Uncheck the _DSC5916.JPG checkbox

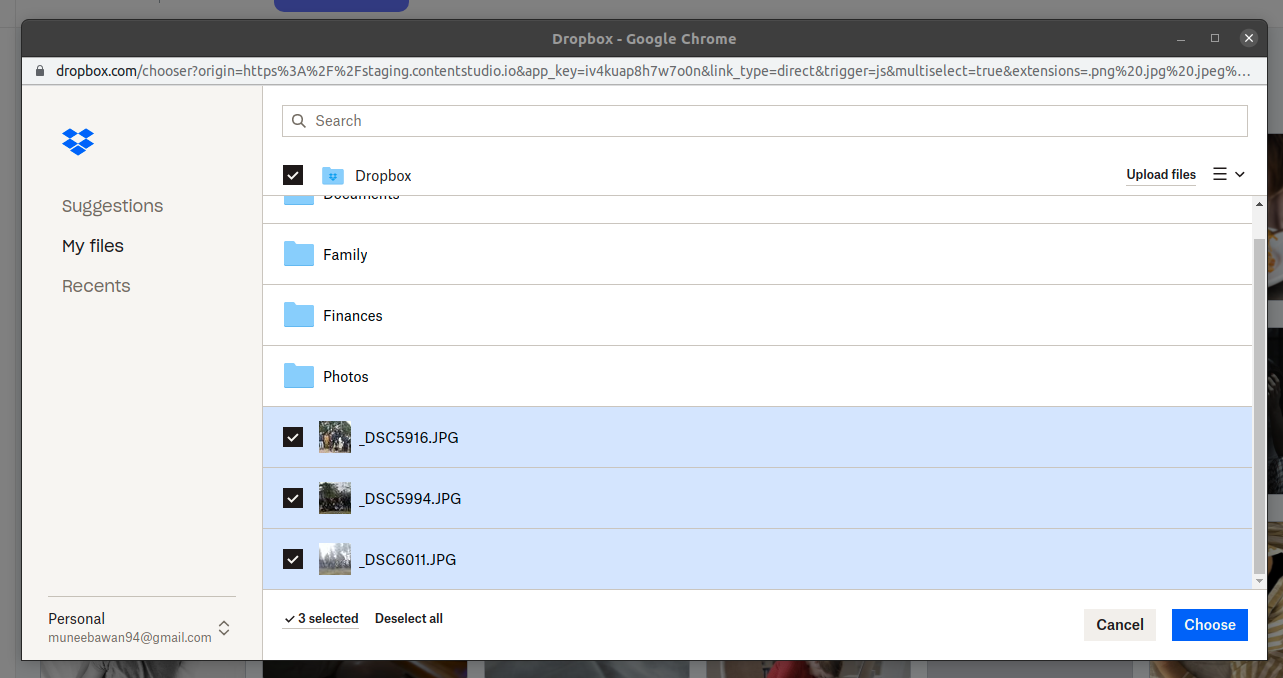click(x=293, y=437)
